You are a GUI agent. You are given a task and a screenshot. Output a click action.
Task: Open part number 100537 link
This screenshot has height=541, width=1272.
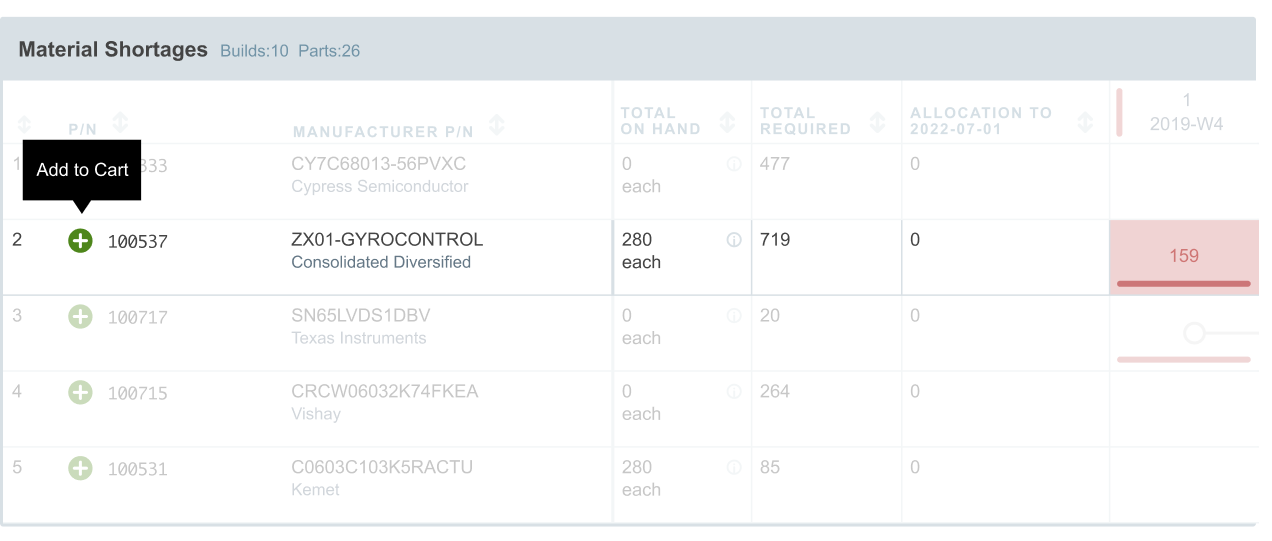coord(138,242)
